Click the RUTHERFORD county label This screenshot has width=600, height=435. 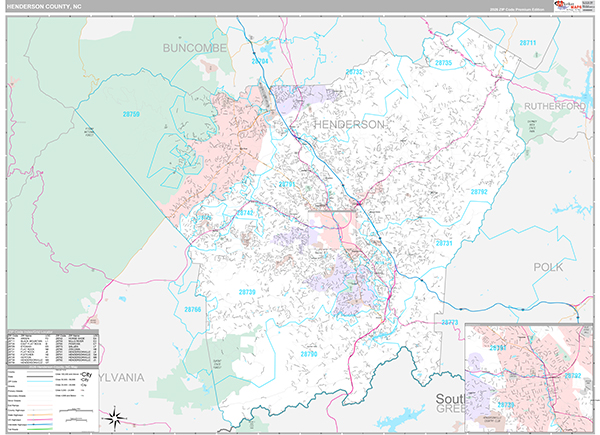[554, 106]
